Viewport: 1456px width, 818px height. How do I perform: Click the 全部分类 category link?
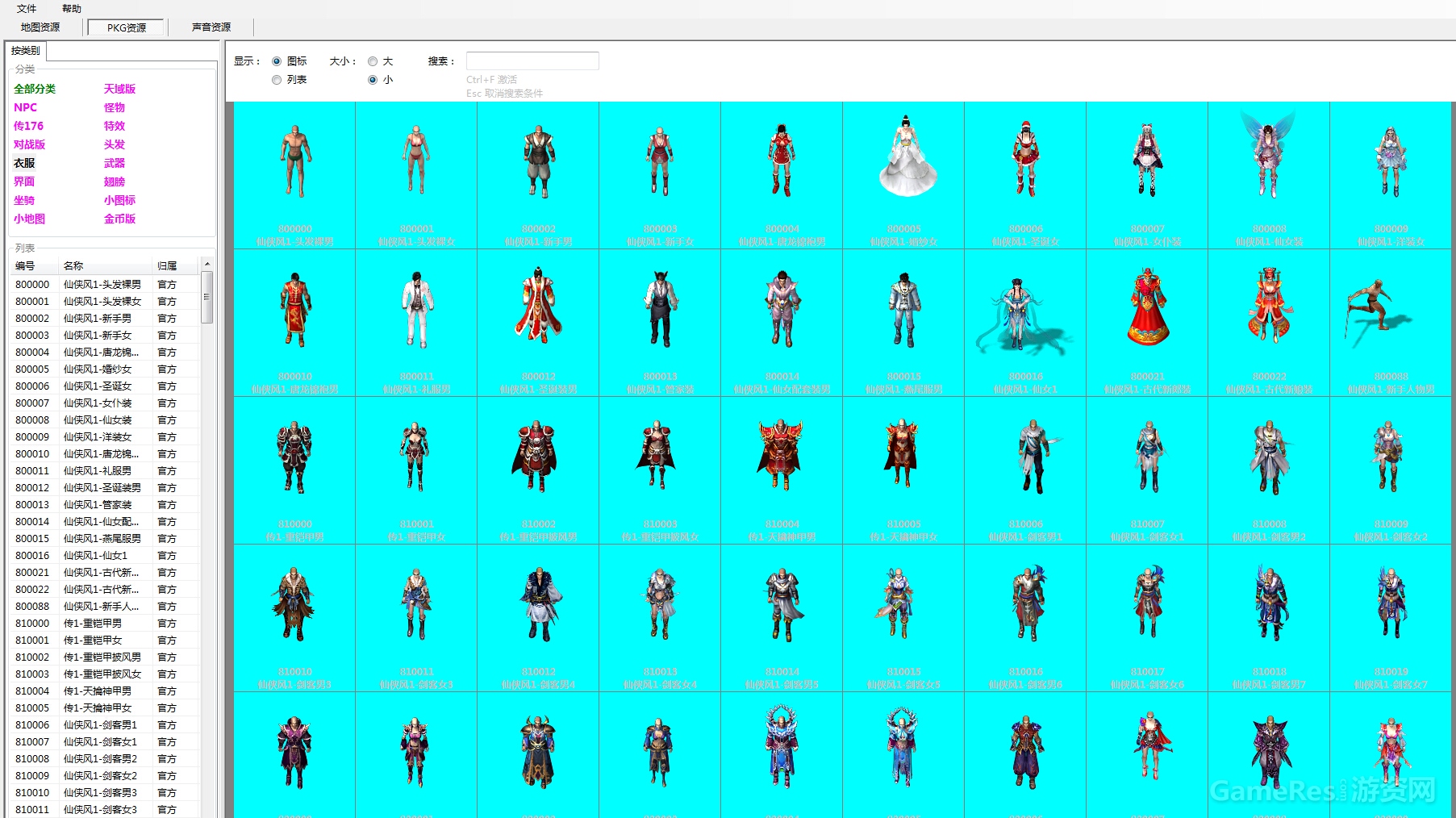pyautogui.click(x=35, y=89)
